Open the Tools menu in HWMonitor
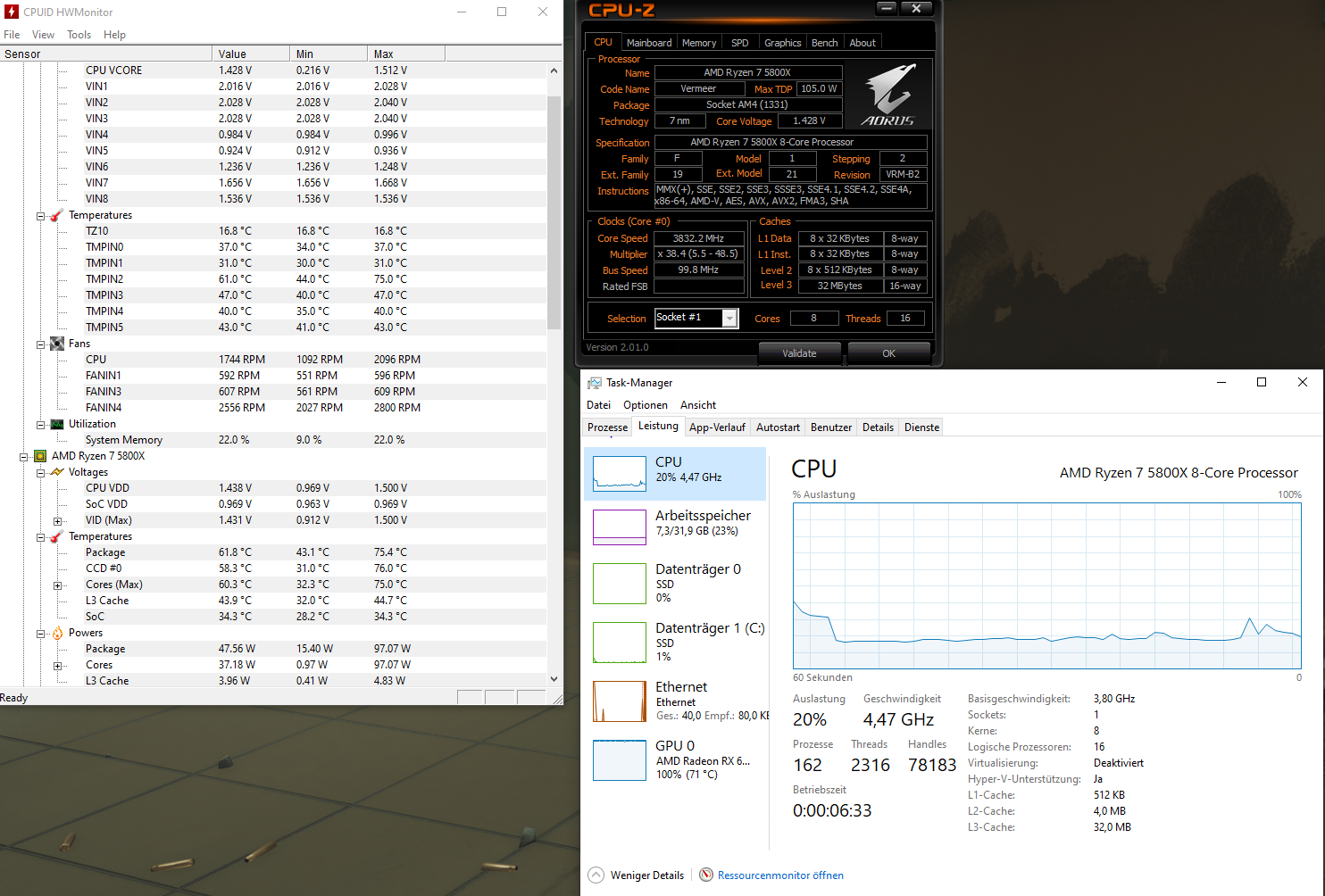Screen dimensions: 1325x896 pyautogui.click(x=79, y=35)
